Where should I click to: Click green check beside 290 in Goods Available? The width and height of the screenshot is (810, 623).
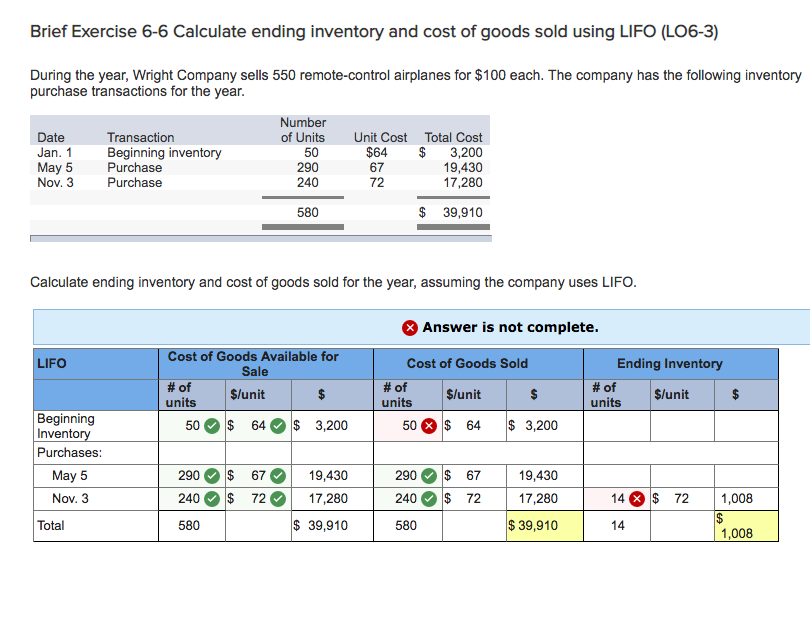point(212,476)
